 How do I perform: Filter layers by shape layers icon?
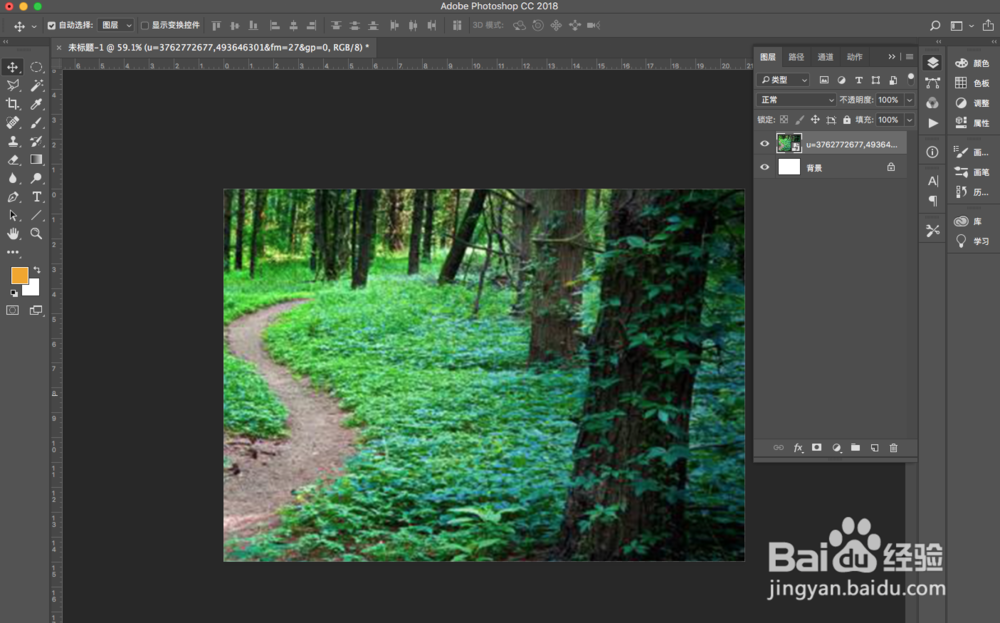click(x=876, y=80)
